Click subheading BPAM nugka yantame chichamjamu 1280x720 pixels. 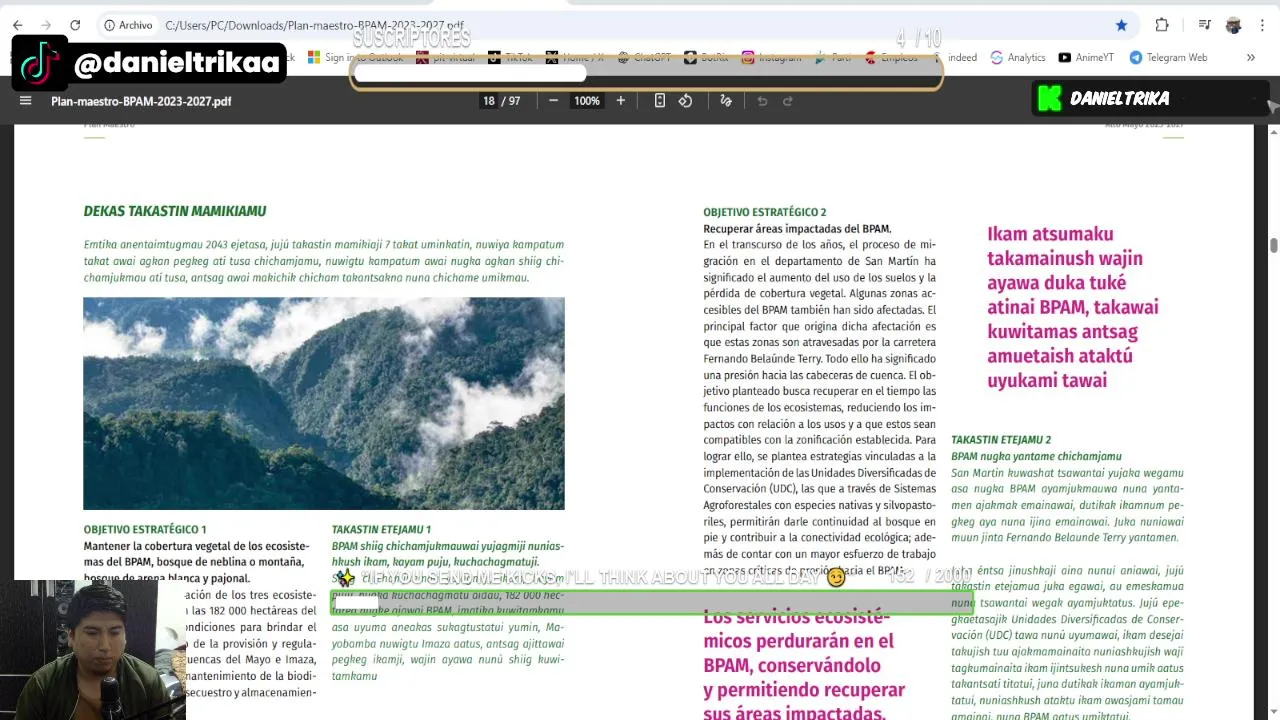click(1036, 456)
